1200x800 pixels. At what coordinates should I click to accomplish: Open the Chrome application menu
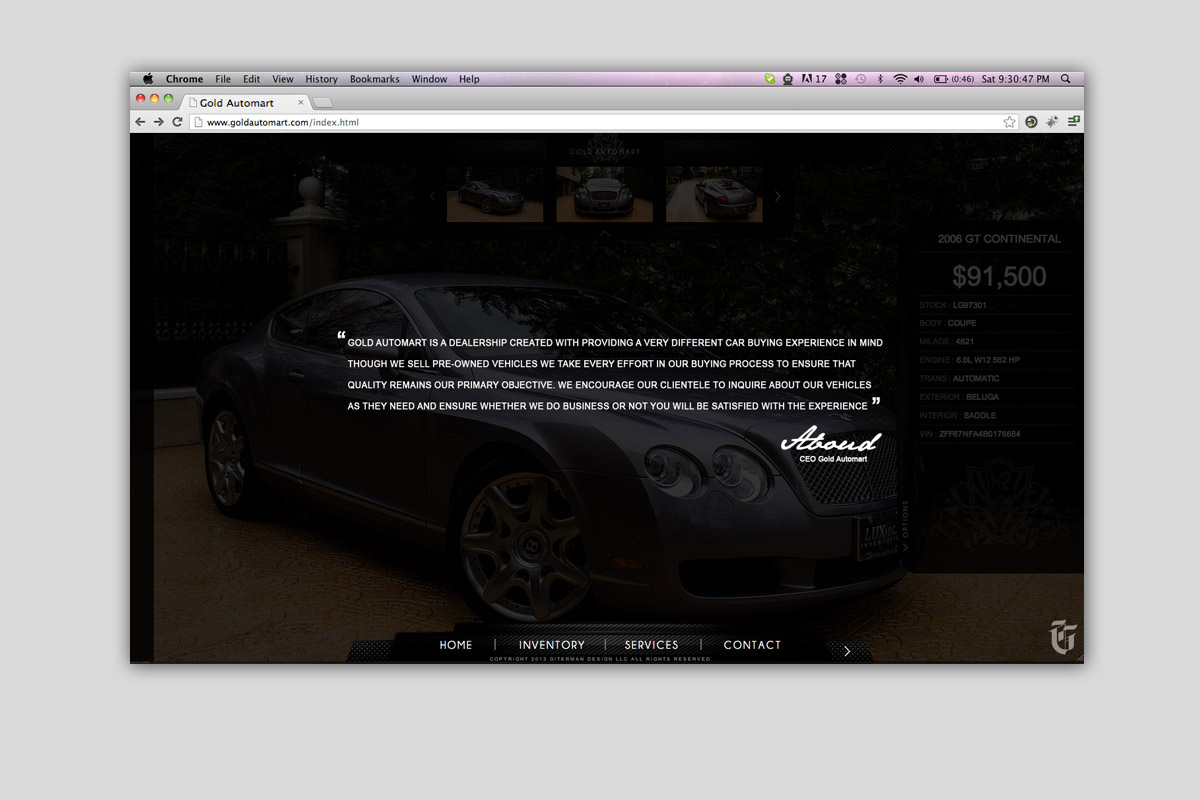click(184, 79)
